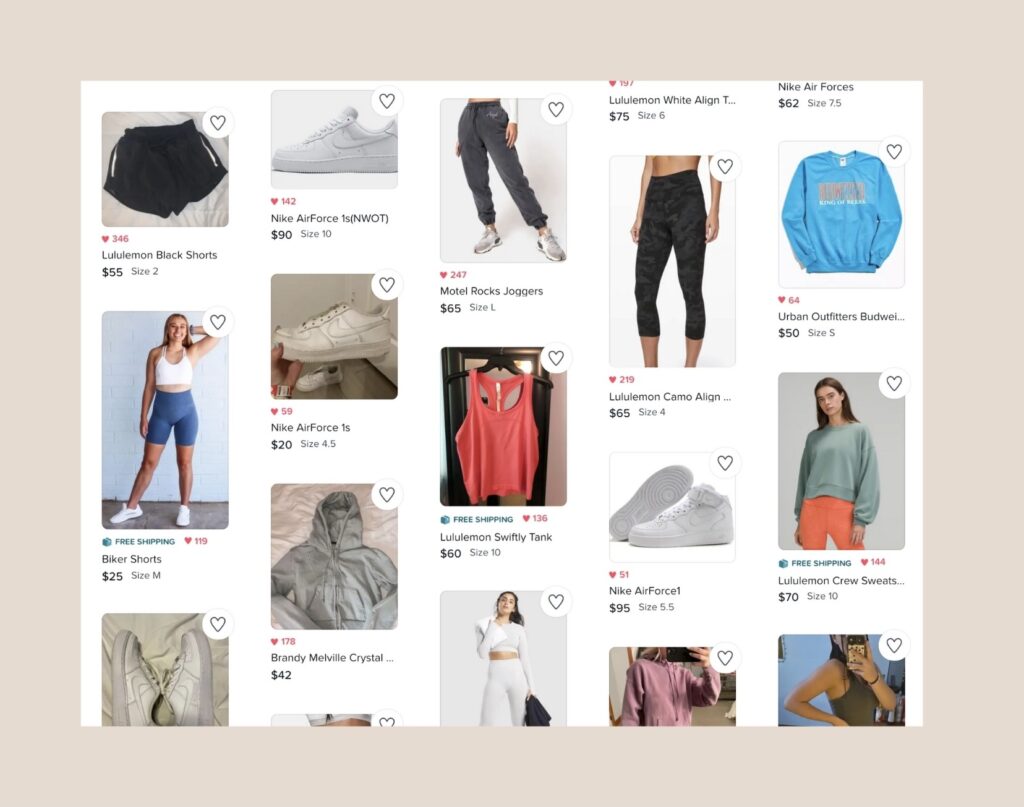Like the Lululemon Swiftly Tank

pos(556,358)
